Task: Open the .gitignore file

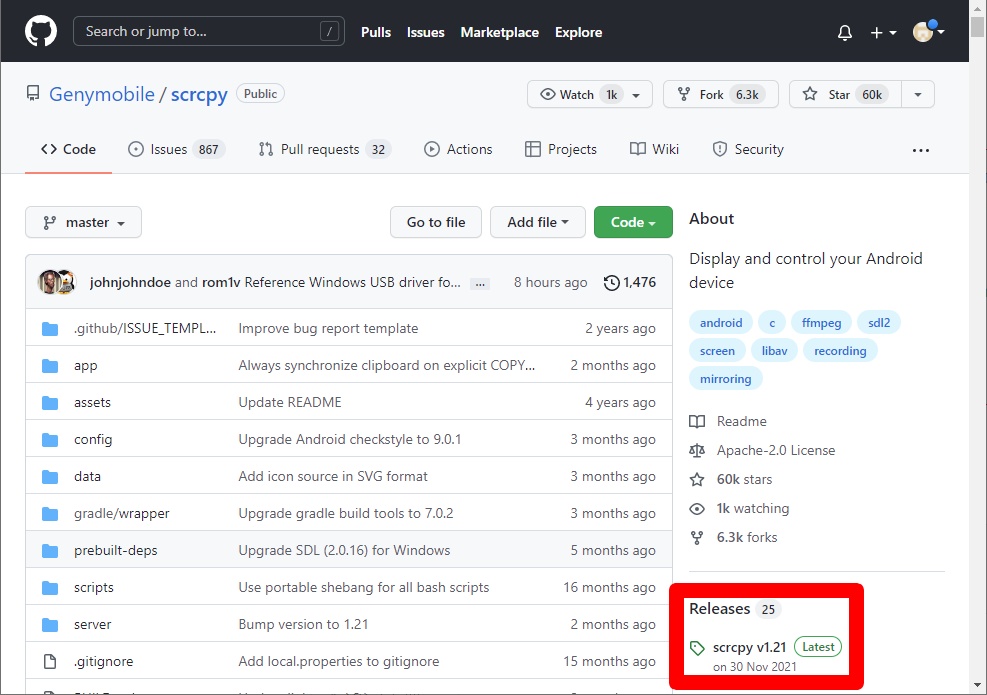Action: [x=103, y=662]
